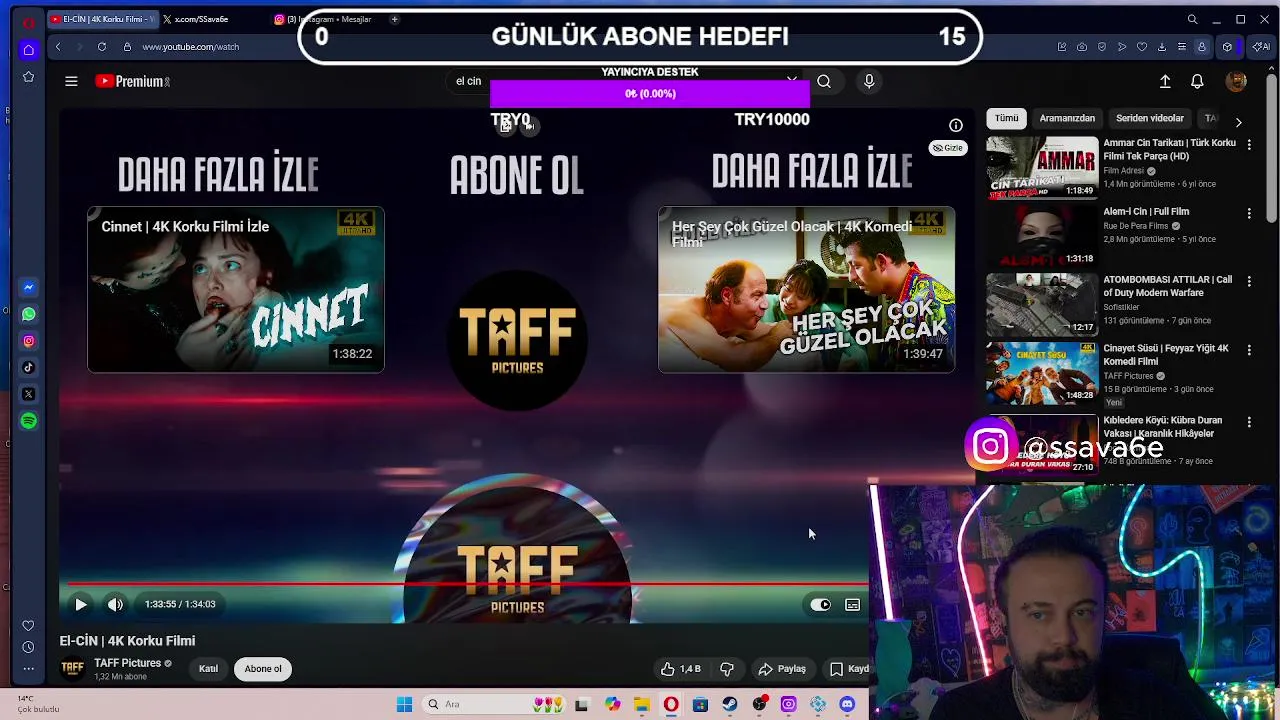Select the Aramanızdan filter chip

click(x=1067, y=118)
